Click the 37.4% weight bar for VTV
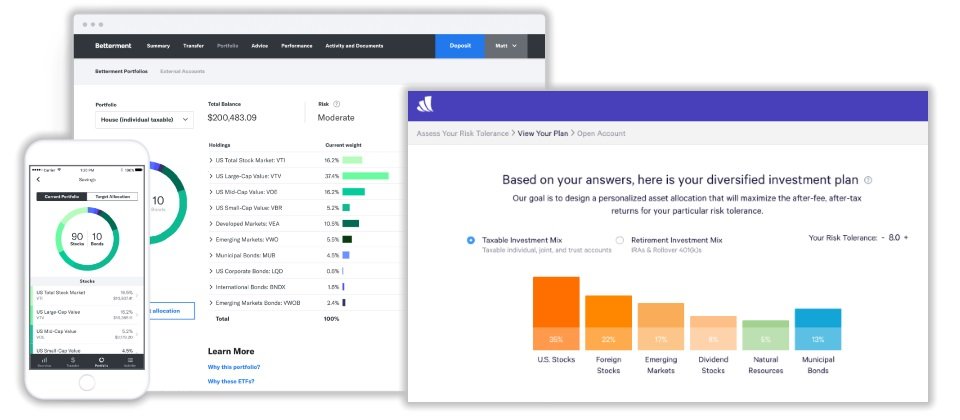Image resolution: width=960 pixels, height=420 pixels. pos(366,176)
